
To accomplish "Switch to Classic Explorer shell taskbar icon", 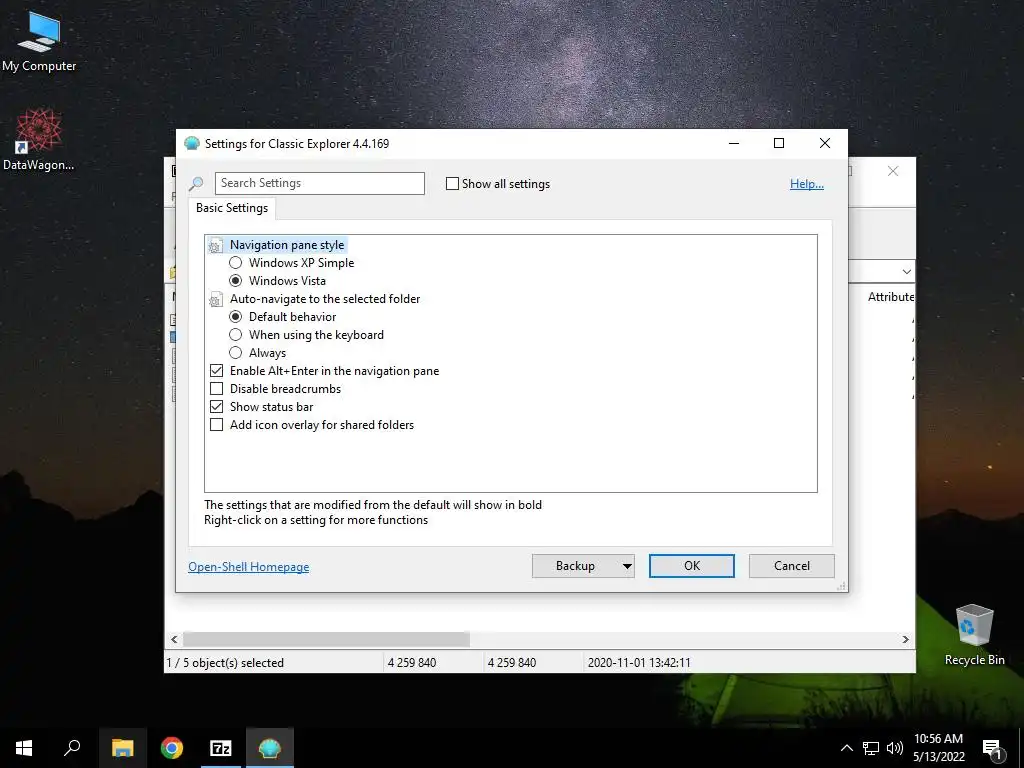I will point(270,748).
